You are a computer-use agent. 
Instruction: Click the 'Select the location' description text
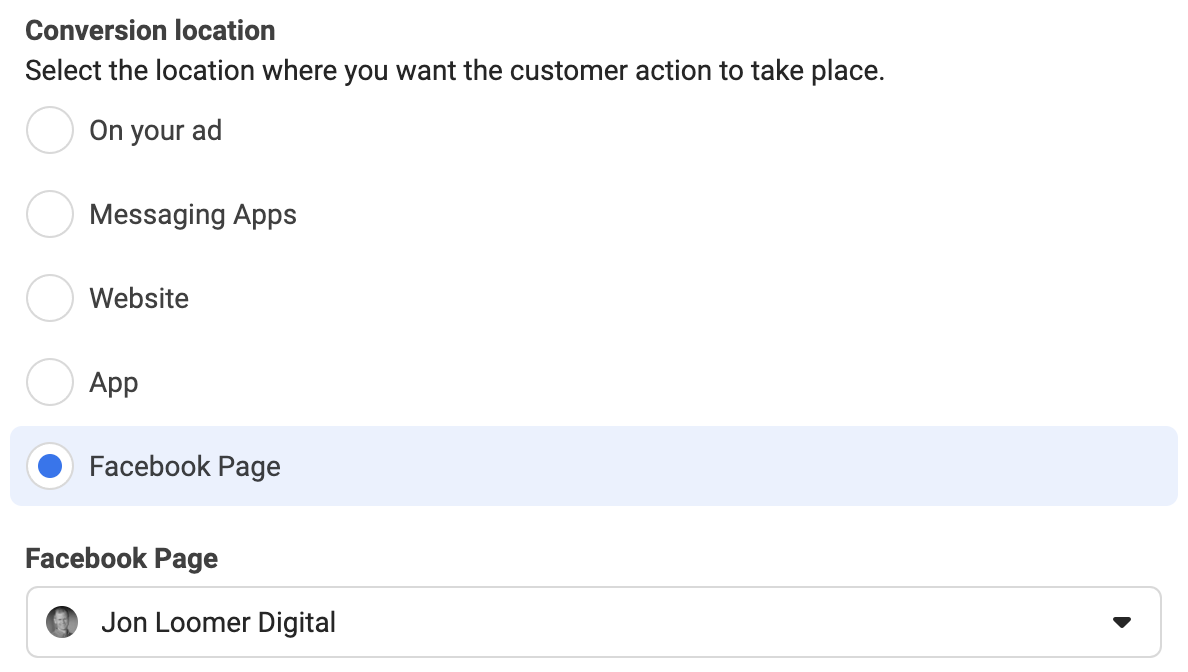(455, 70)
